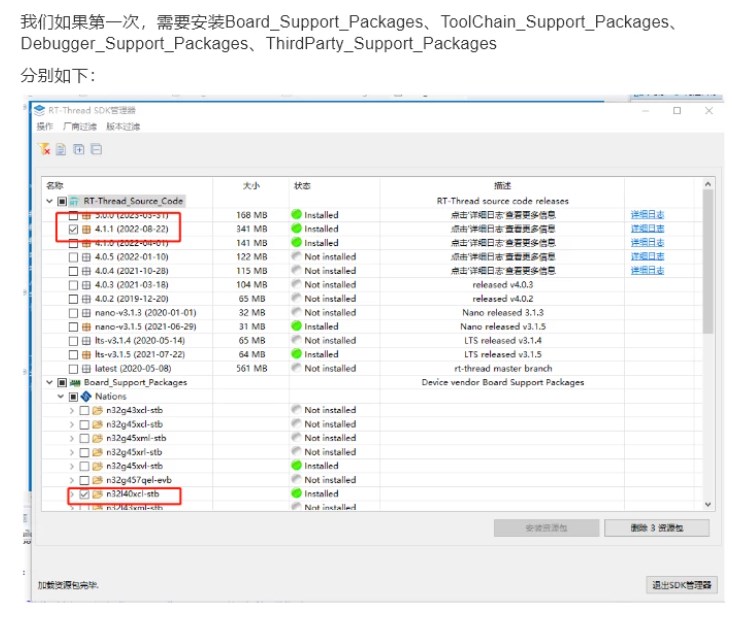Click the folder icon of n32l40xcl-stb
Viewport: 732px width, 627px height.
pos(98,494)
